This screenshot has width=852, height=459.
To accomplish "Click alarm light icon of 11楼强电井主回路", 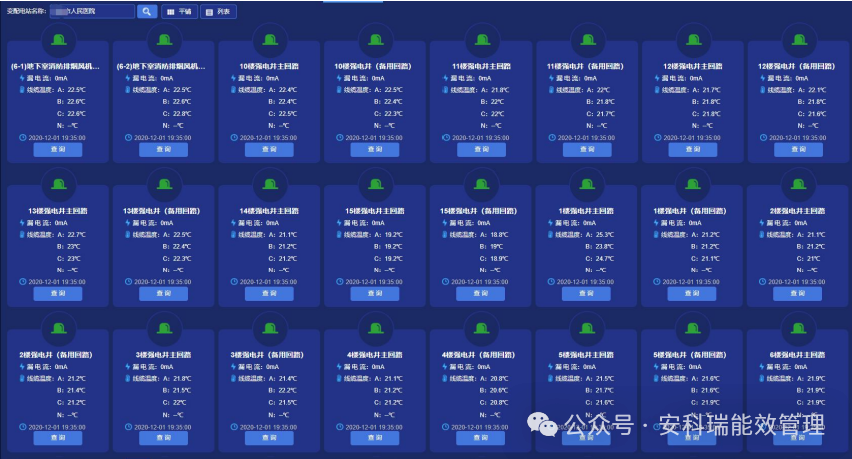I will point(482,40).
